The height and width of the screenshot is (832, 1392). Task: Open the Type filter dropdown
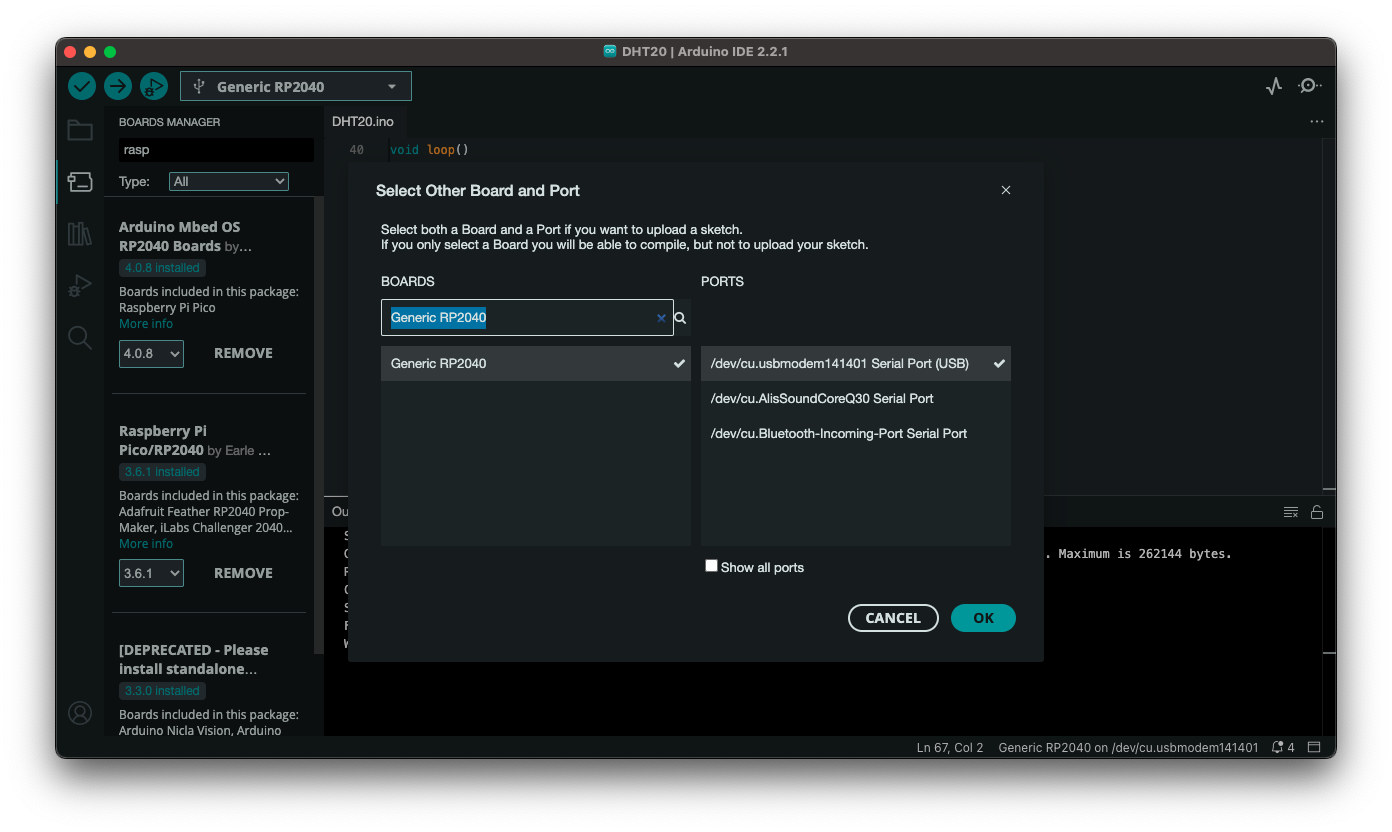(x=229, y=181)
